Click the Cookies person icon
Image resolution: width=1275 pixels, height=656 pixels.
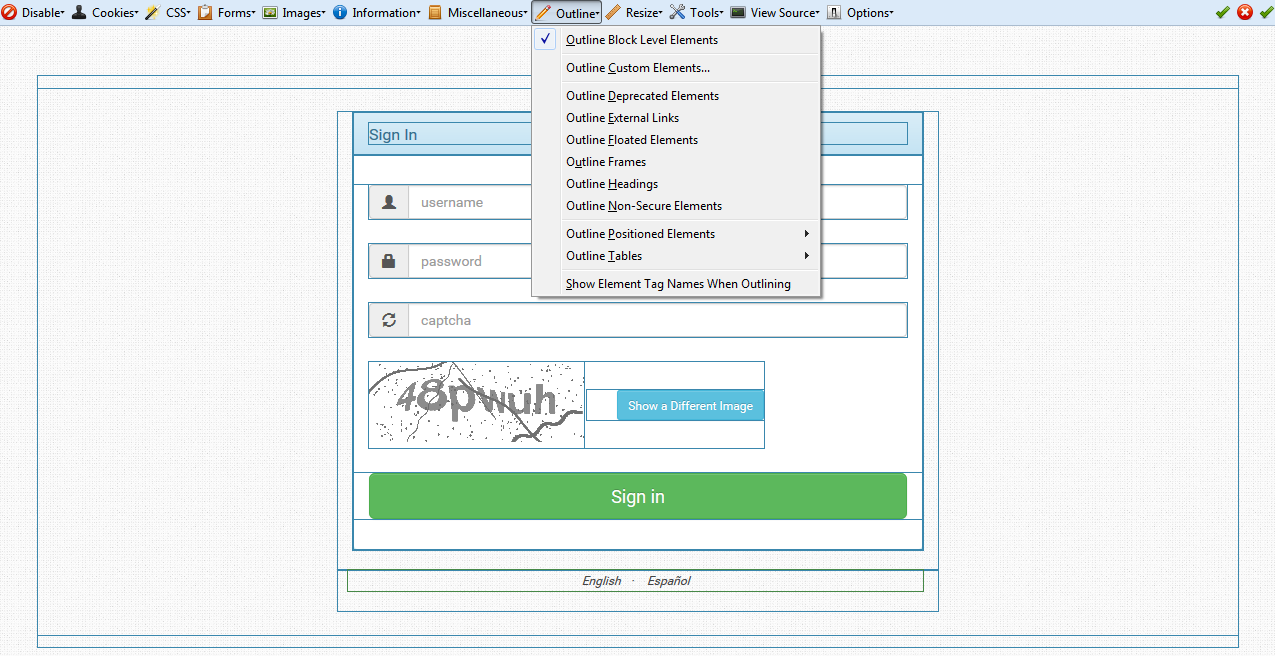(x=79, y=13)
